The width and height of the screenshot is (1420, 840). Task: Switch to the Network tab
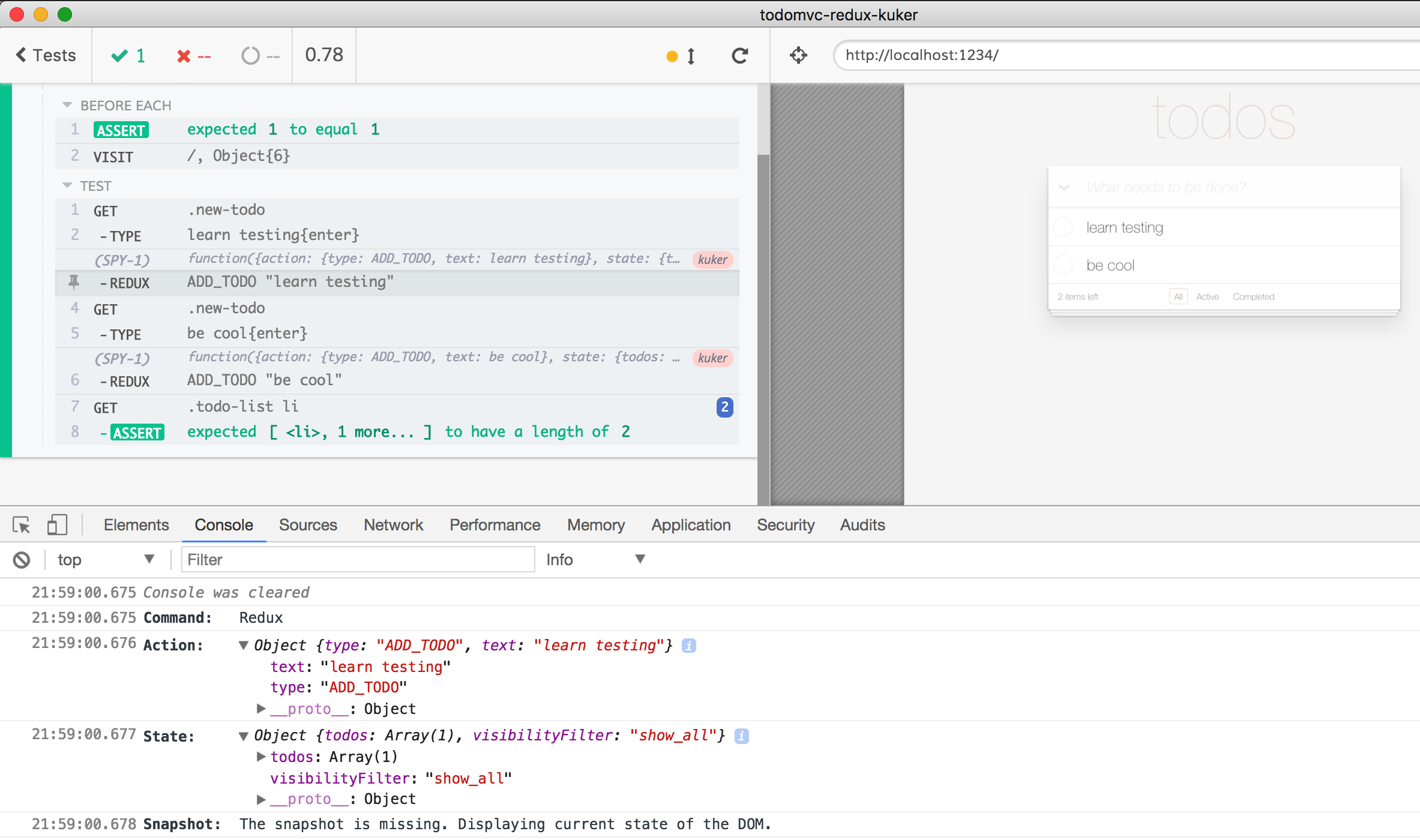click(393, 525)
